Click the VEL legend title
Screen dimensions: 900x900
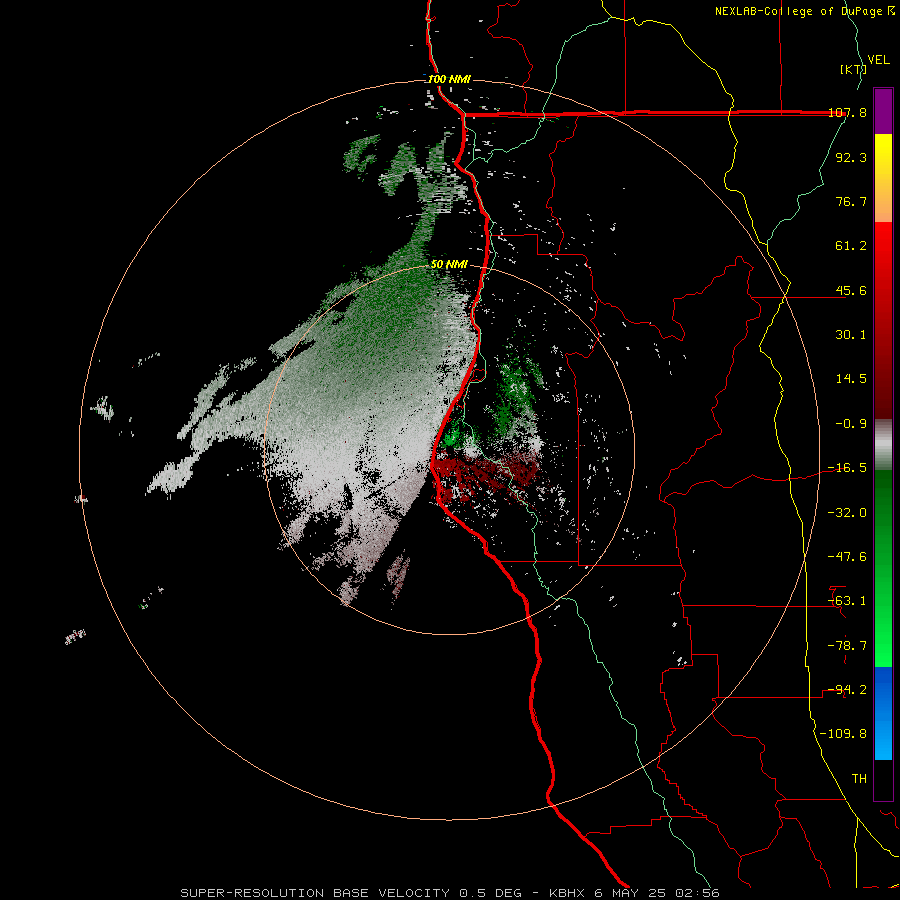click(x=878, y=60)
